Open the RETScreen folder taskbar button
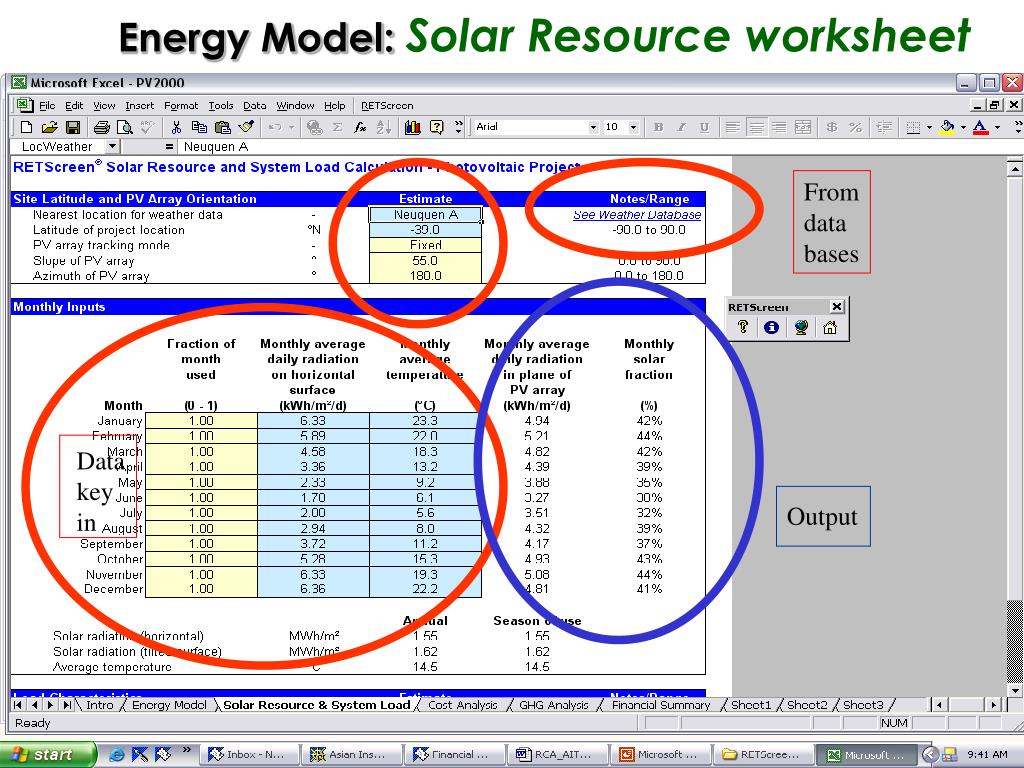Image resolution: width=1024 pixels, height=768 pixels. (762, 754)
